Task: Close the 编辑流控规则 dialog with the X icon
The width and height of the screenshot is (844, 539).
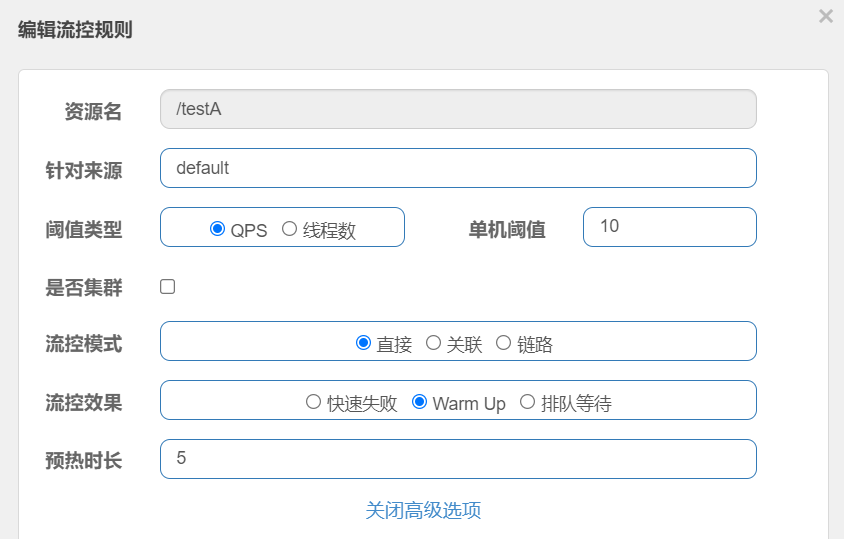Action: click(826, 16)
